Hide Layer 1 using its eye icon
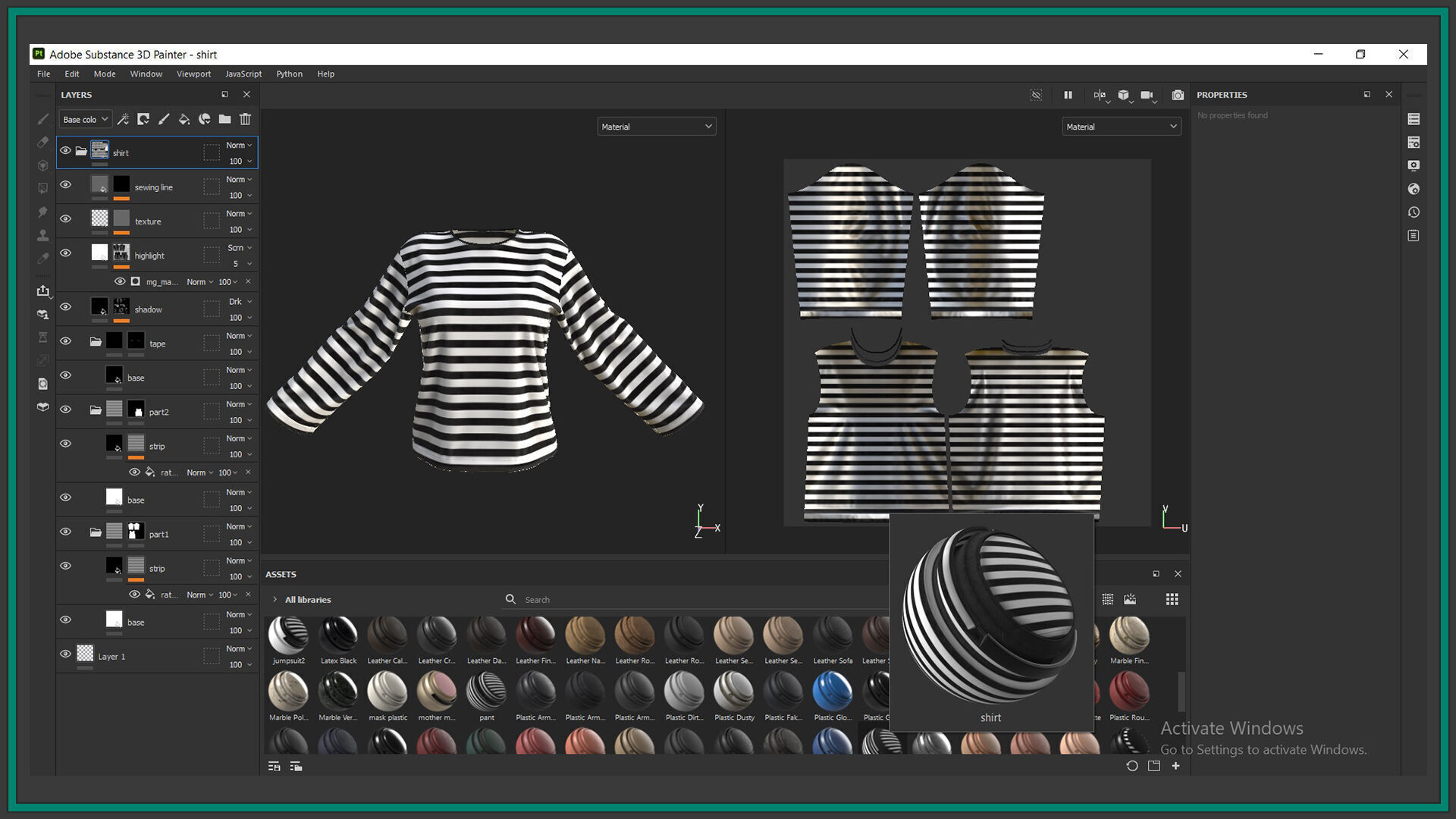 click(x=66, y=654)
